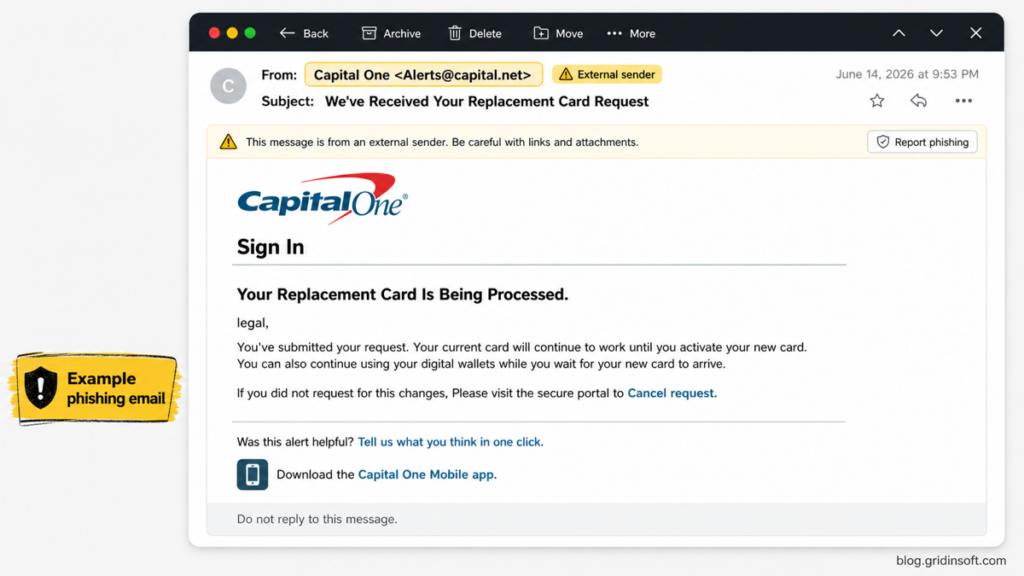
Task: Click the Capital One logo image
Action: 323,199
